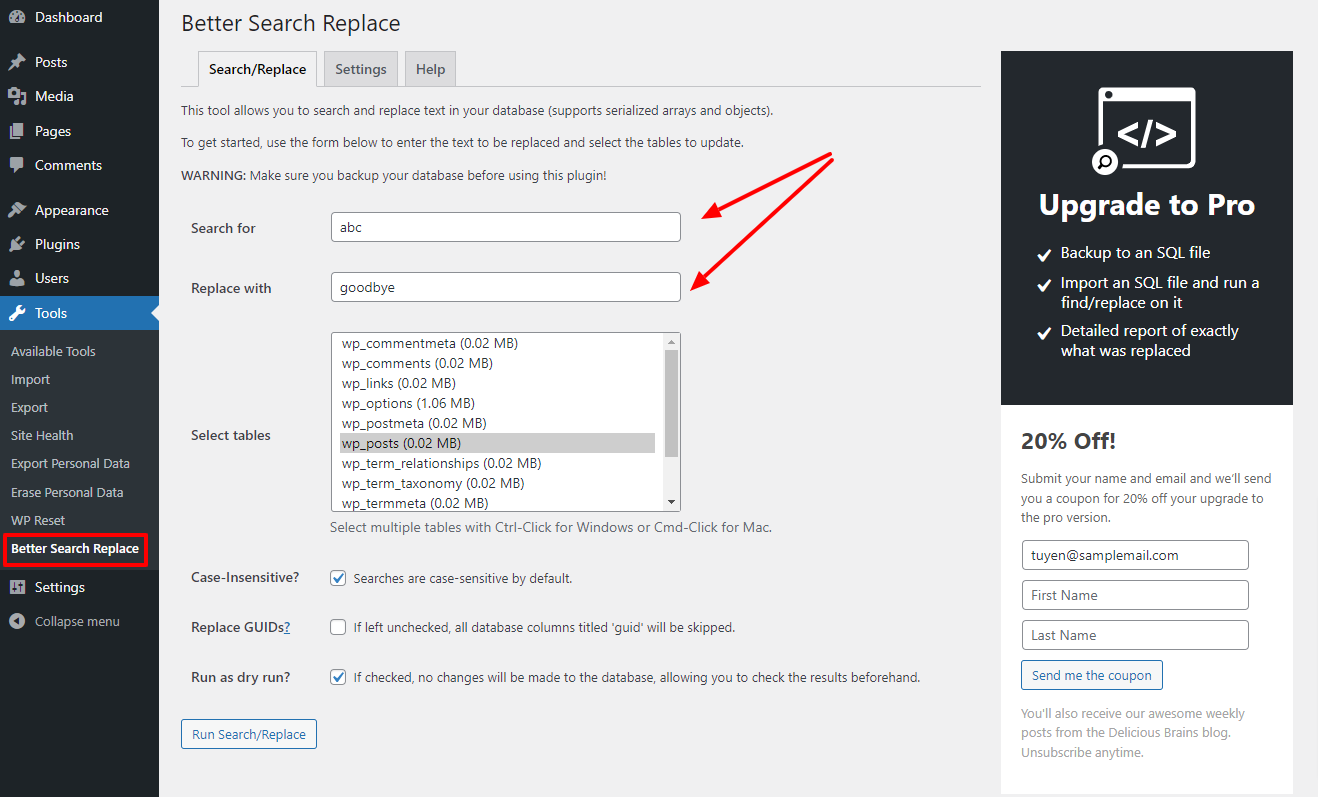Image resolution: width=1318 pixels, height=797 pixels.
Task: Open Erase Personal Data submenu item
Action: pos(67,492)
